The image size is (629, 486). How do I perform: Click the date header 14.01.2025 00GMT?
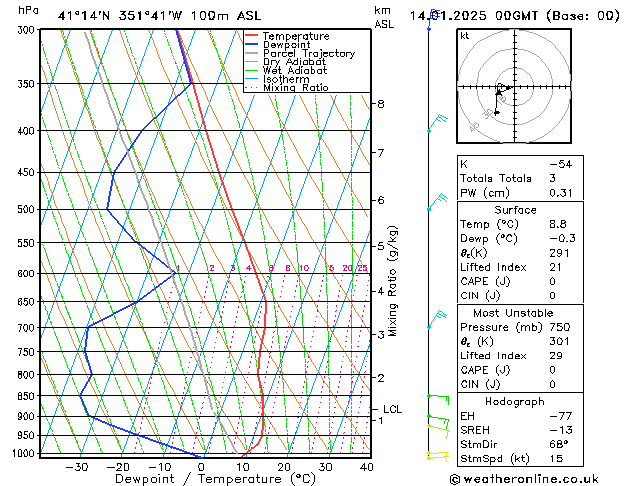(x=474, y=16)
